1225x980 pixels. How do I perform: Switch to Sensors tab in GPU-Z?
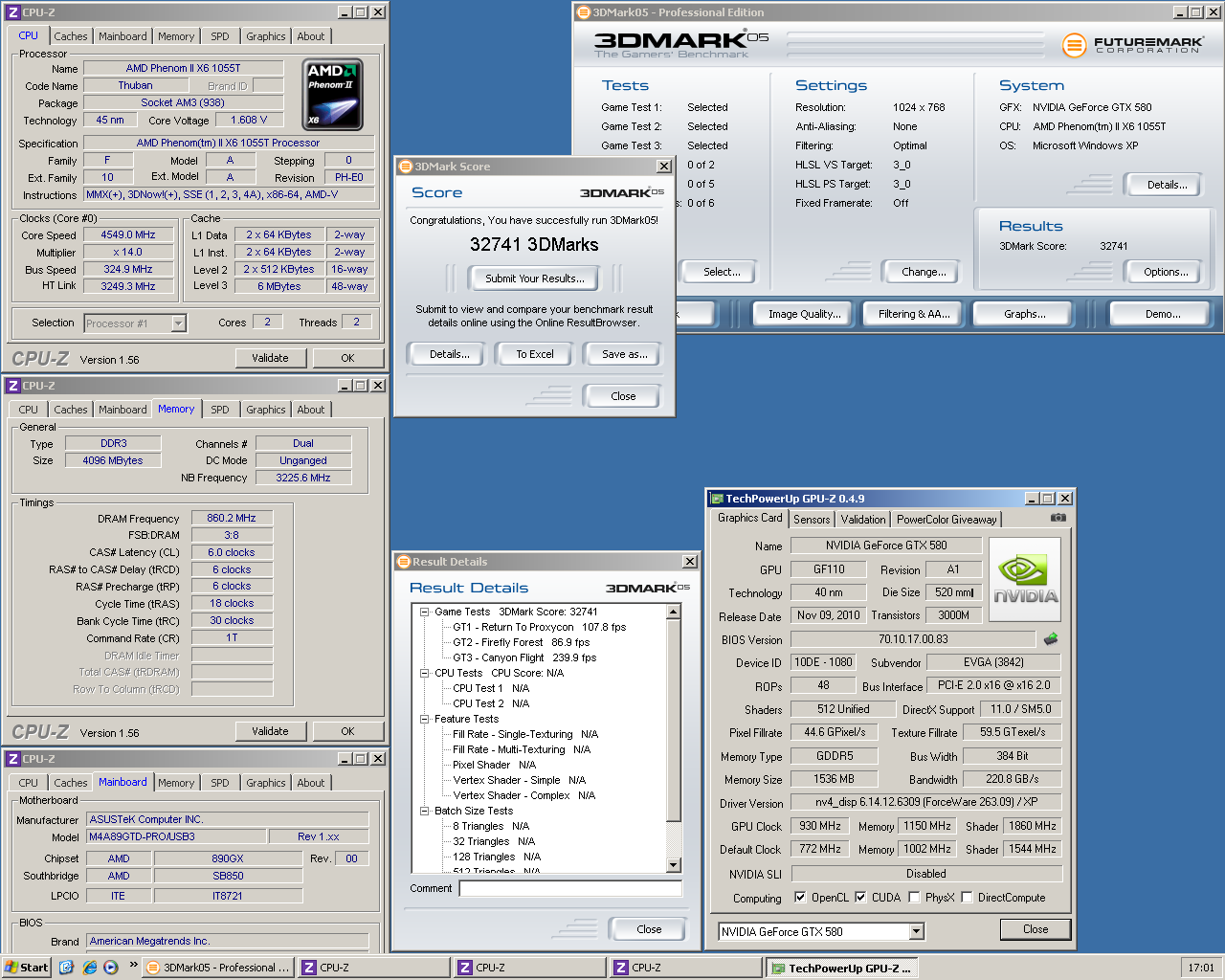pos(812,520)
